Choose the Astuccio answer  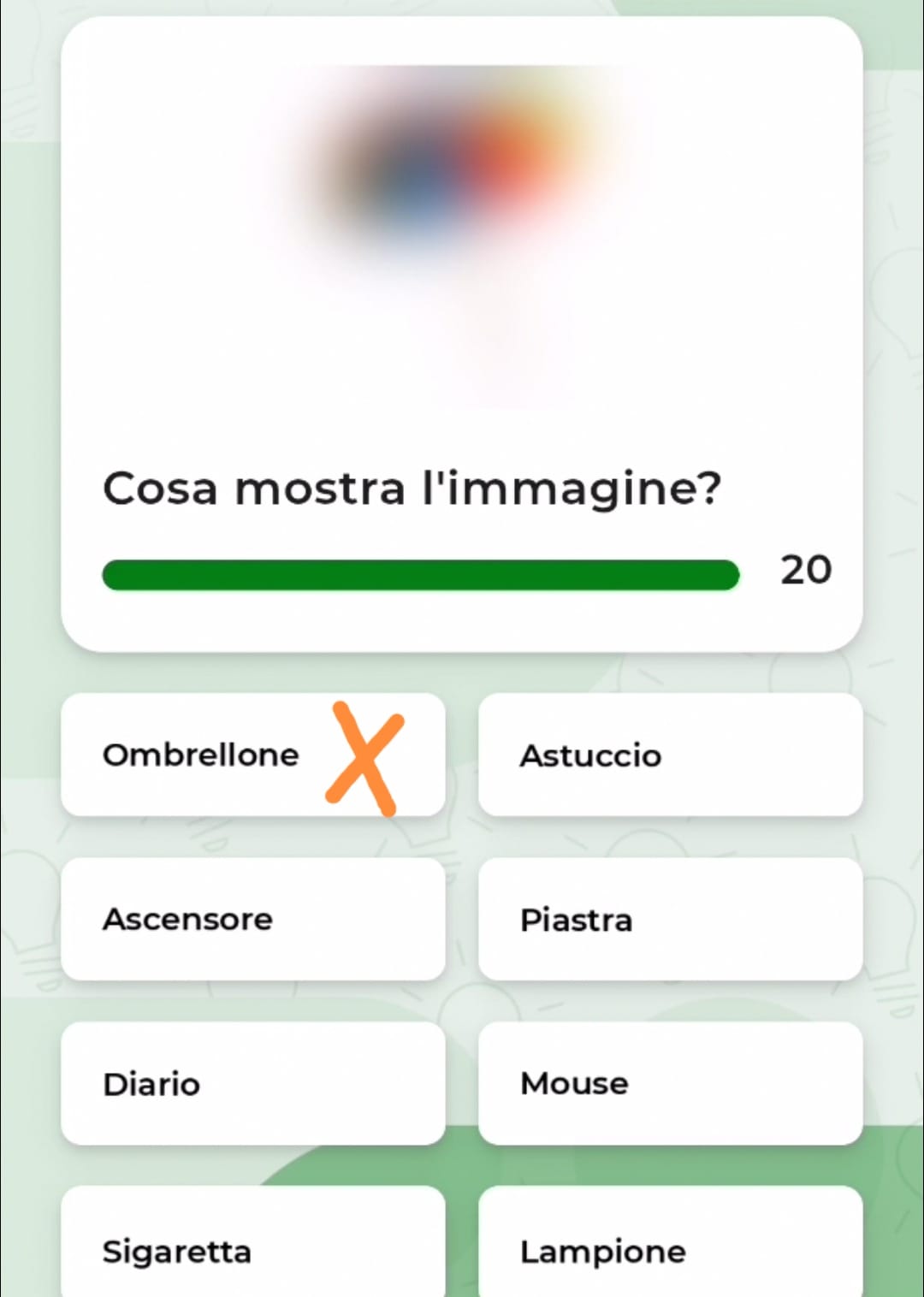point(670,755)
